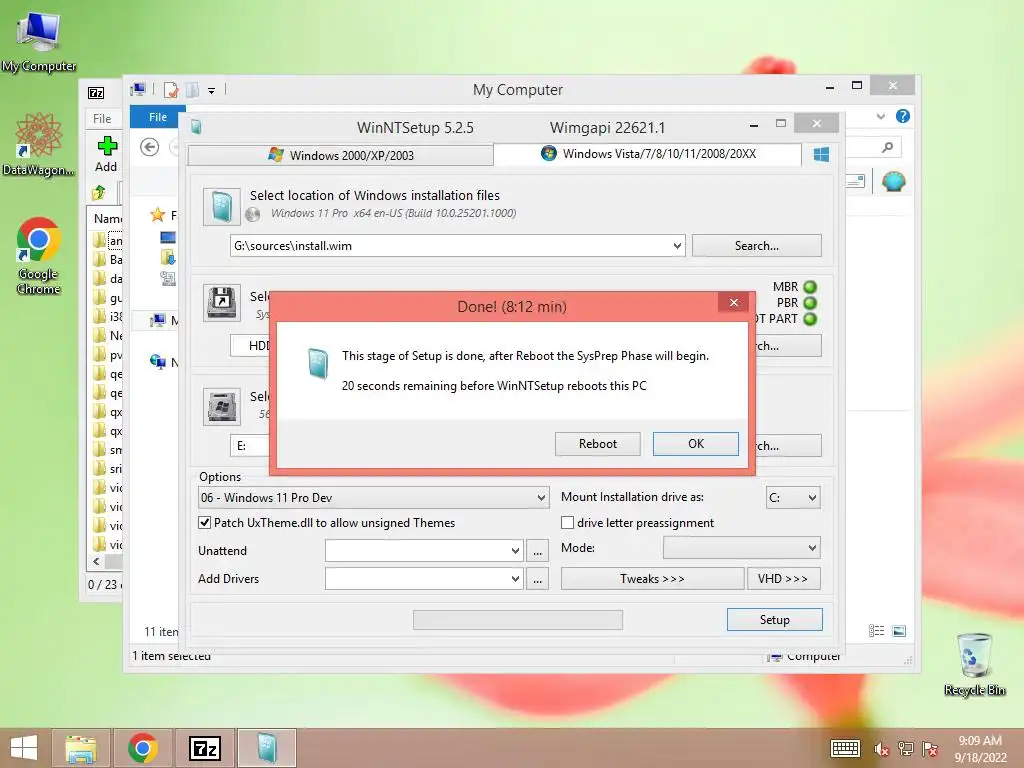Browse for drivers folder with ... button
This screenshot has height=768, width=1024.
point(537,579)
